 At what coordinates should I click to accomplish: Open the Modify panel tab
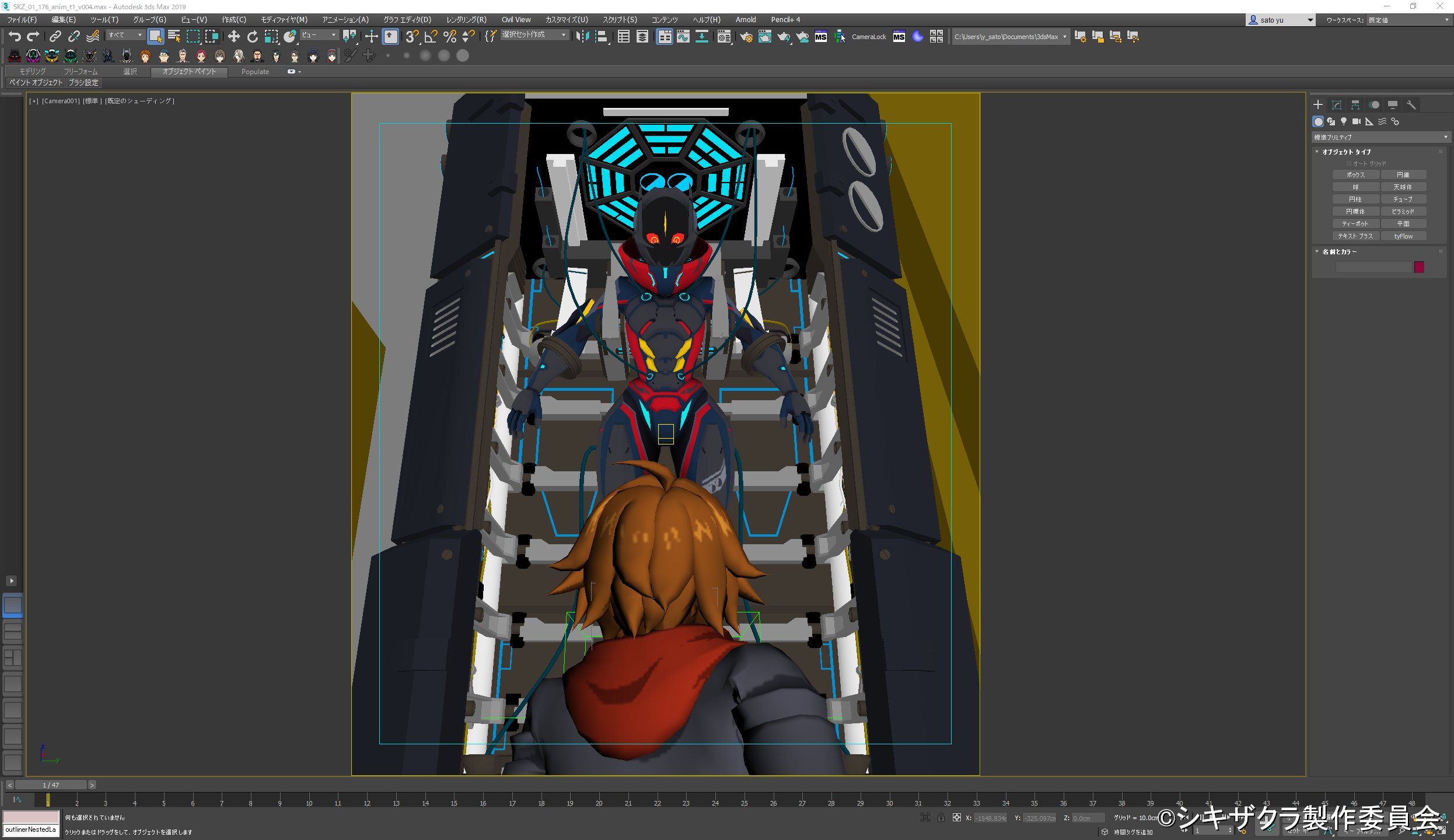click(1336, 105)
